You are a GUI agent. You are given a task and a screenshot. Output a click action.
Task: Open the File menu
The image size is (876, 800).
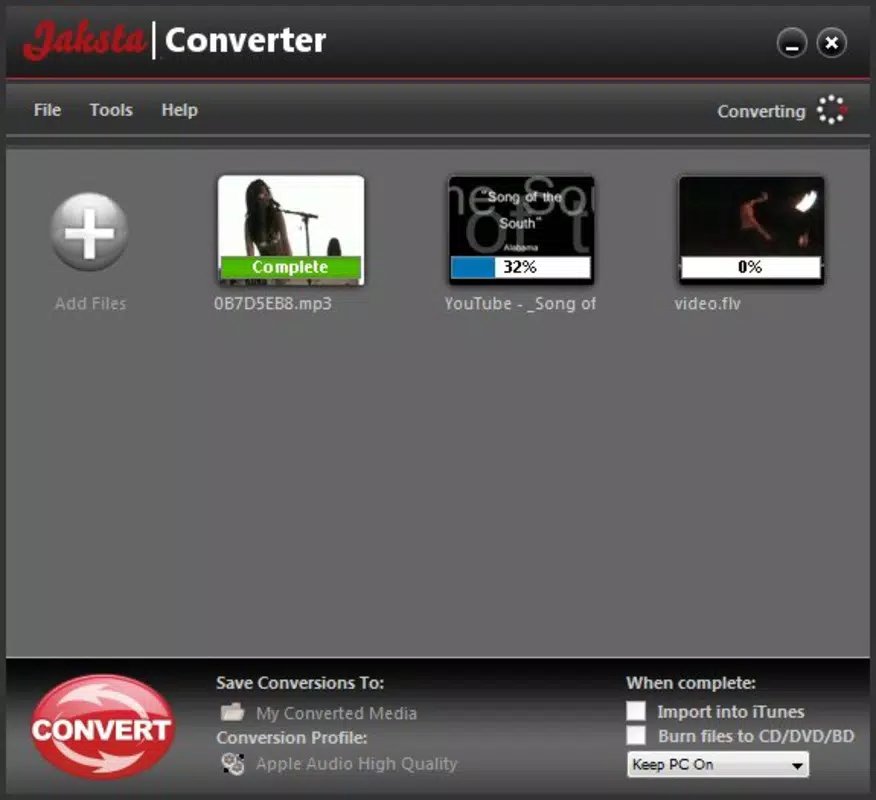(x=47, y=110)
